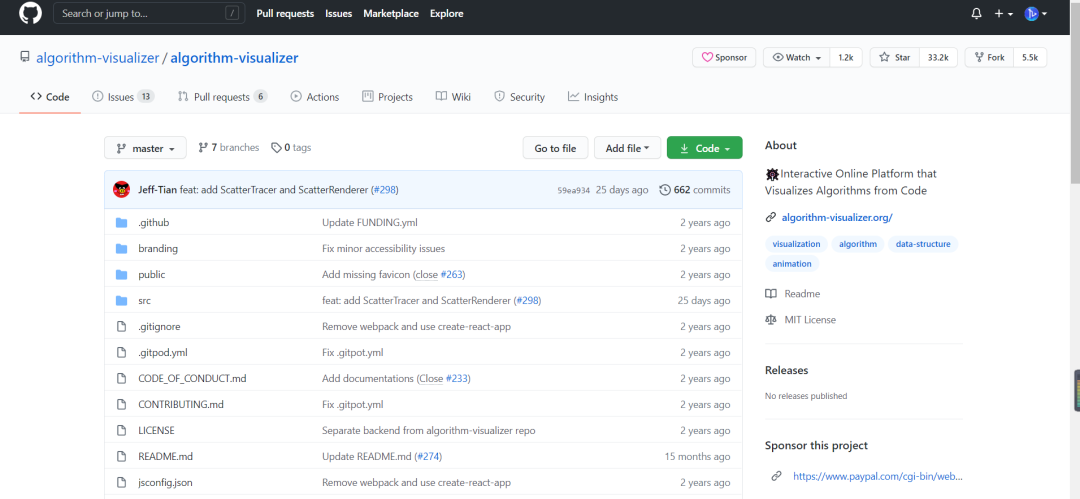Open the Update FUNDING.yml commit message
Screen dimensions: 1080x499
370,223
